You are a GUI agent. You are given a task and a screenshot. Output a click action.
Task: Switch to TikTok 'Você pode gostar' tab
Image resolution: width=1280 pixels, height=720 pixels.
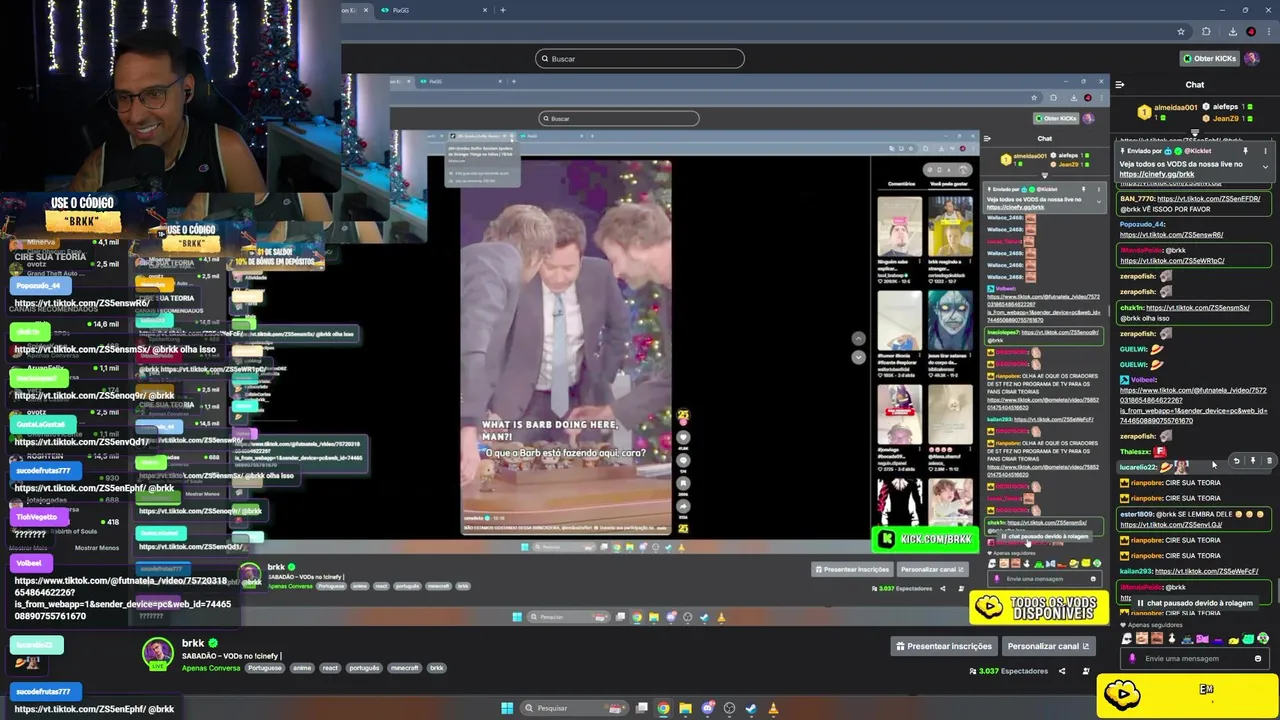[949, 184]
